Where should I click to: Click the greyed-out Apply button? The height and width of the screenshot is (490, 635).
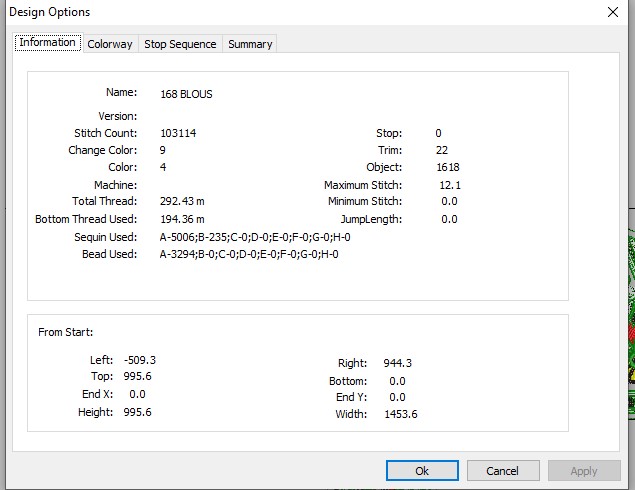584,471
